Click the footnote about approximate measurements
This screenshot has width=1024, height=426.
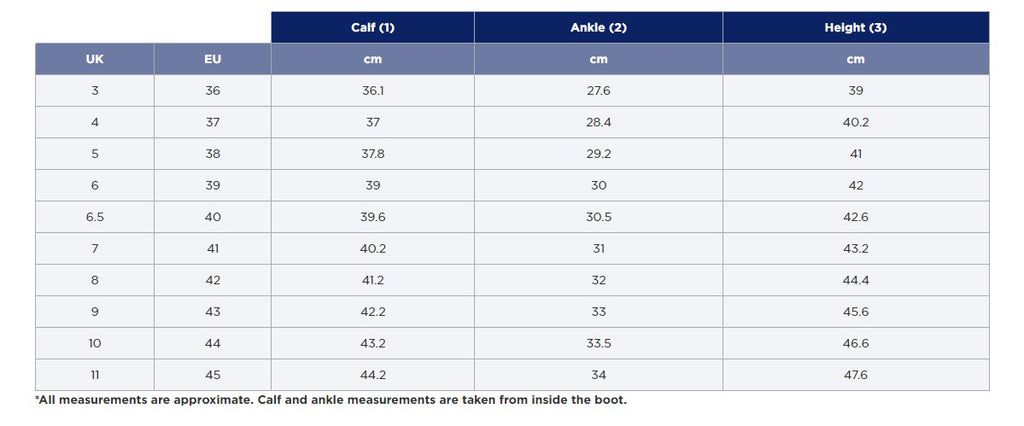point(330,400)
